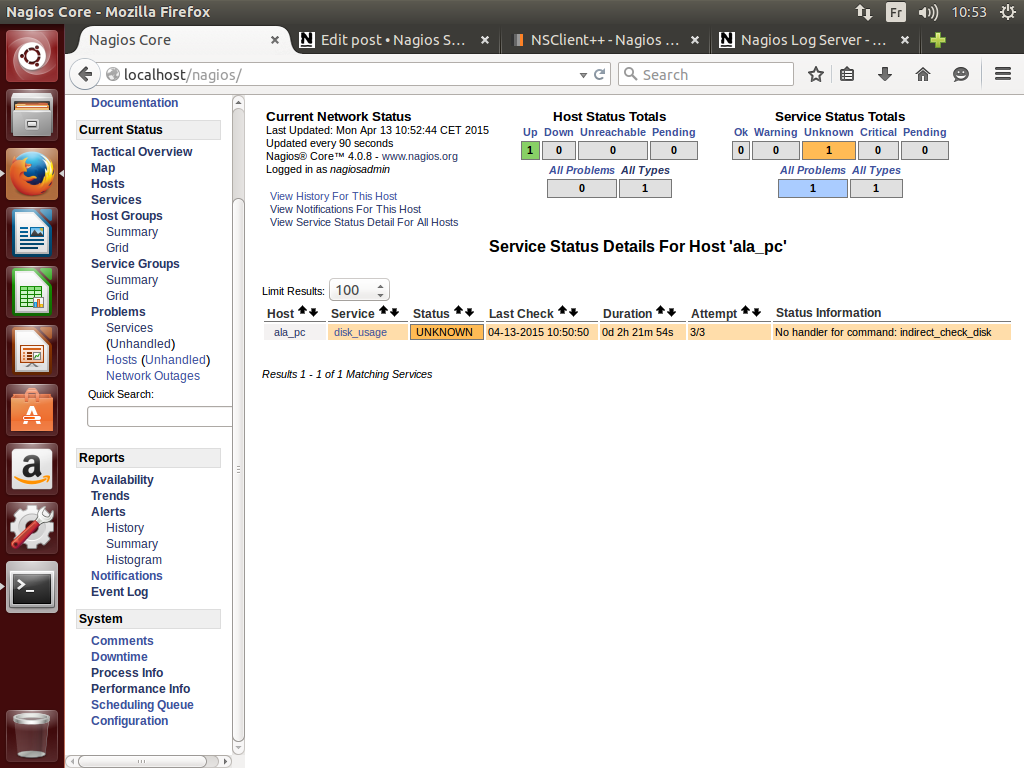Click the Firefox back arrow button
Viewport: 1024px width, 768px height.
(x=86, y=75)
